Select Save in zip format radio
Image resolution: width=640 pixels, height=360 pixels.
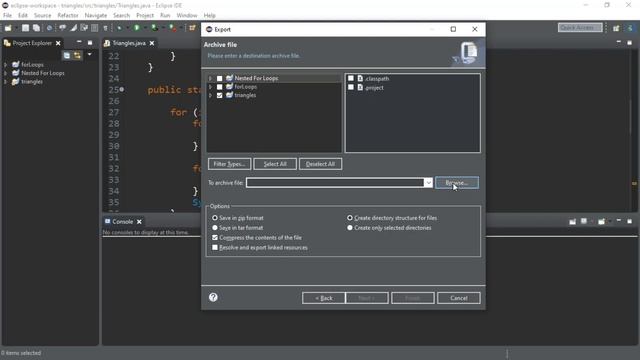point(215,218)
